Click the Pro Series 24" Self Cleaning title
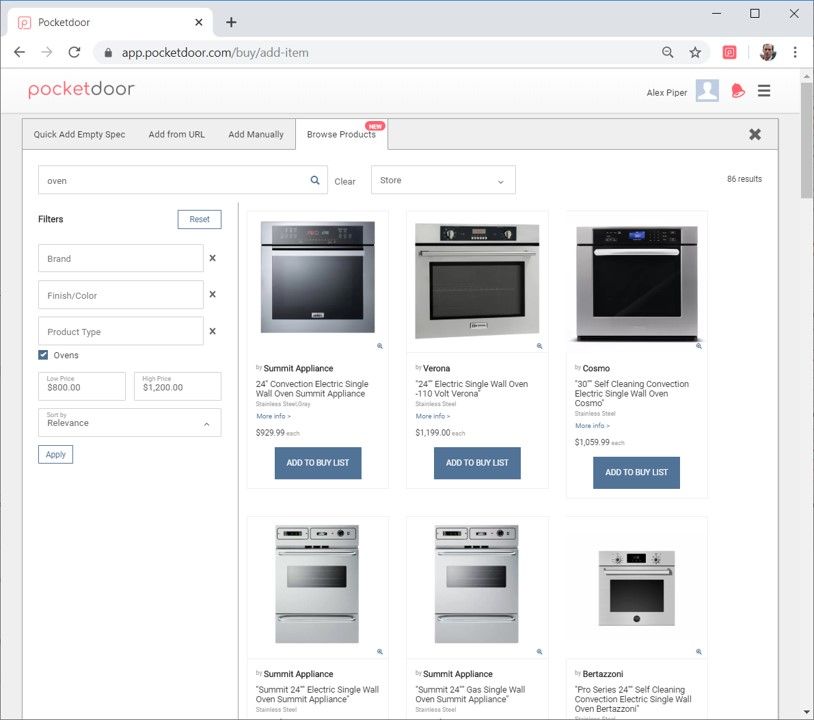Screen dimensions: 814x720 point(633,699)
